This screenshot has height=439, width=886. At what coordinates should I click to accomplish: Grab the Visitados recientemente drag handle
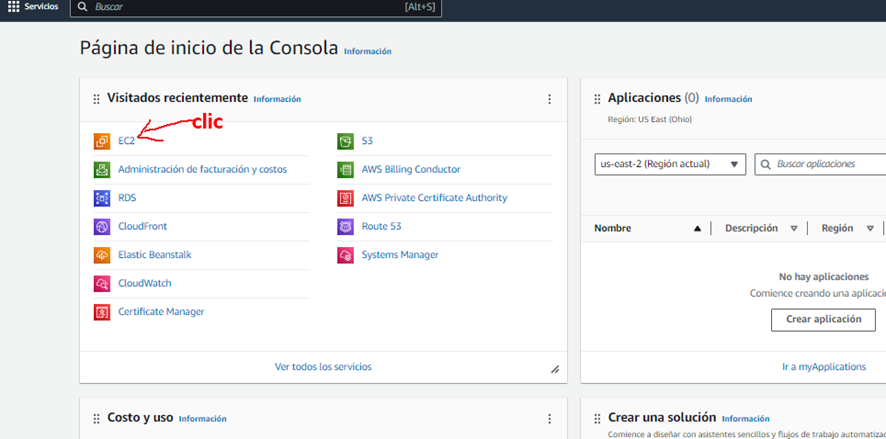pyautogui.click(x=96, y=99)
